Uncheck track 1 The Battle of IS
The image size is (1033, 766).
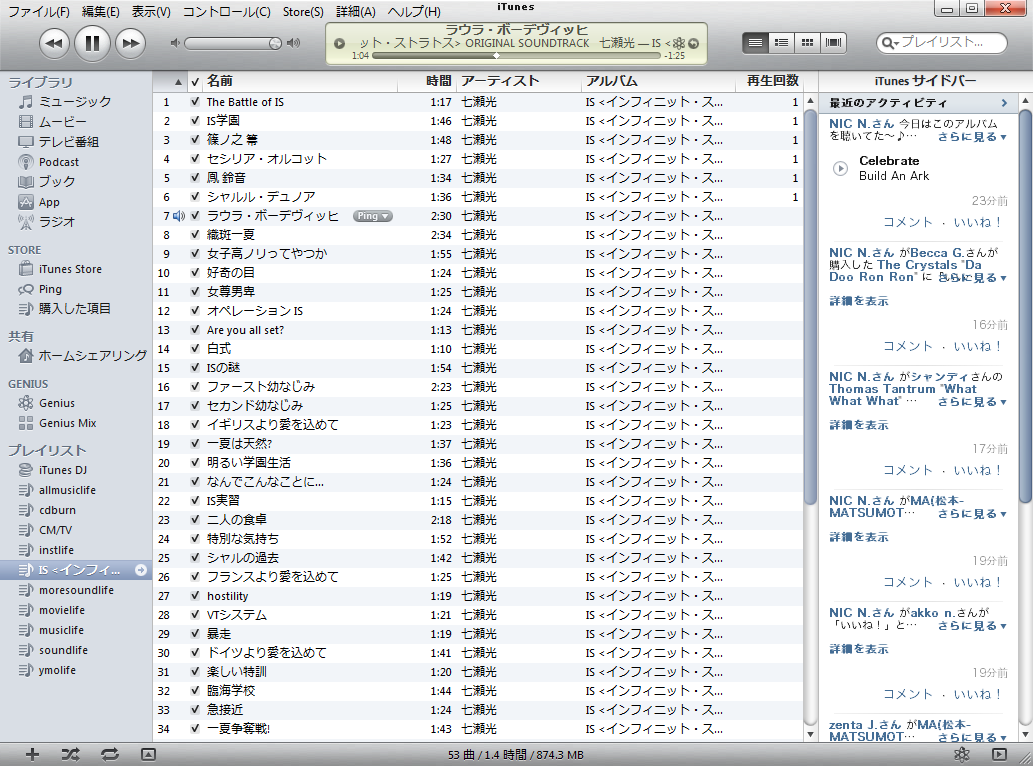(195, 102)
